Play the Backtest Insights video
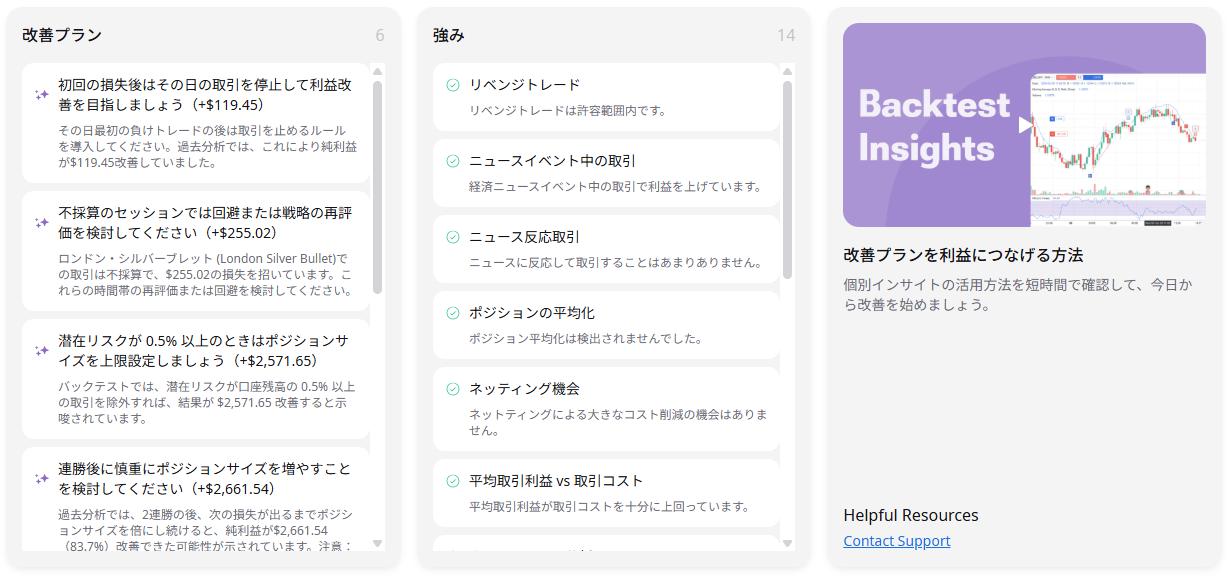Image resolution: width=1230 pixels, height=579 pixels. (x=1025, y=125)
